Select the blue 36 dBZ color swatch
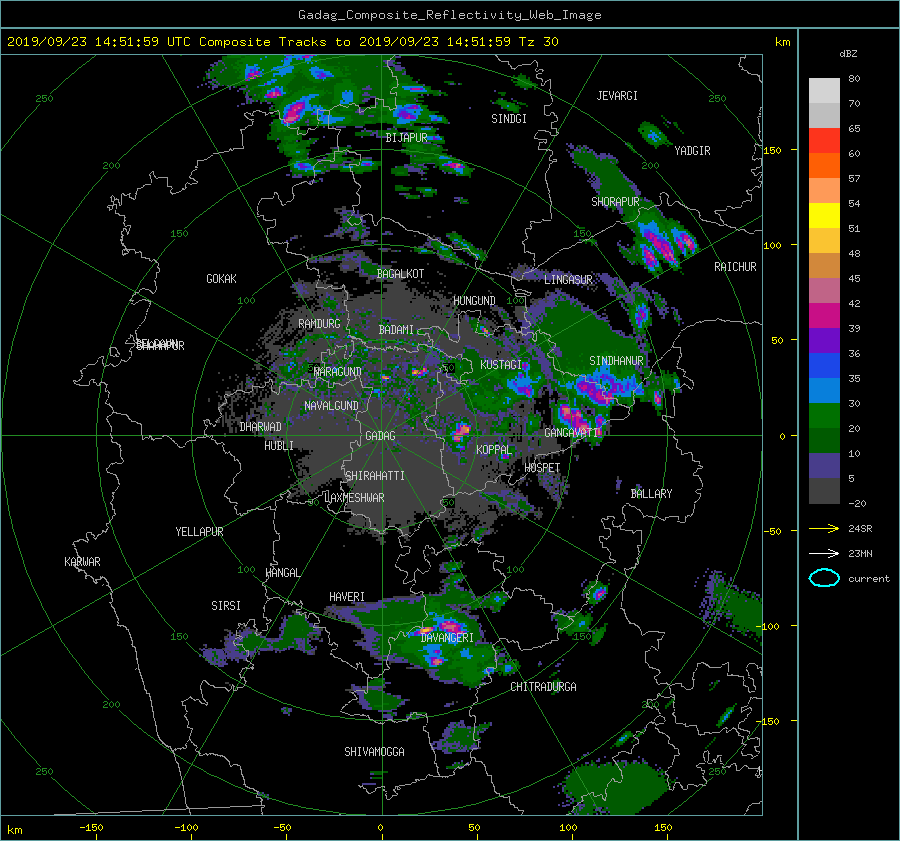This screenshot has height=841, width=900. (x=824, y=365)
